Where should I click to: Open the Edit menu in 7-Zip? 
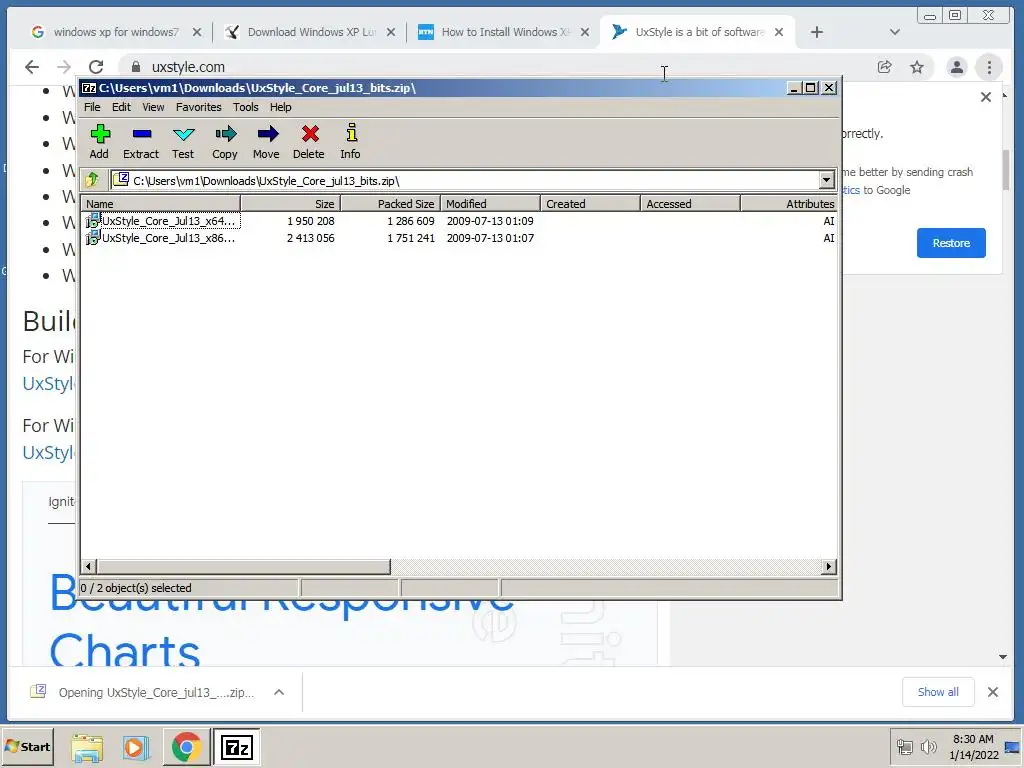(x=121, y=107)
